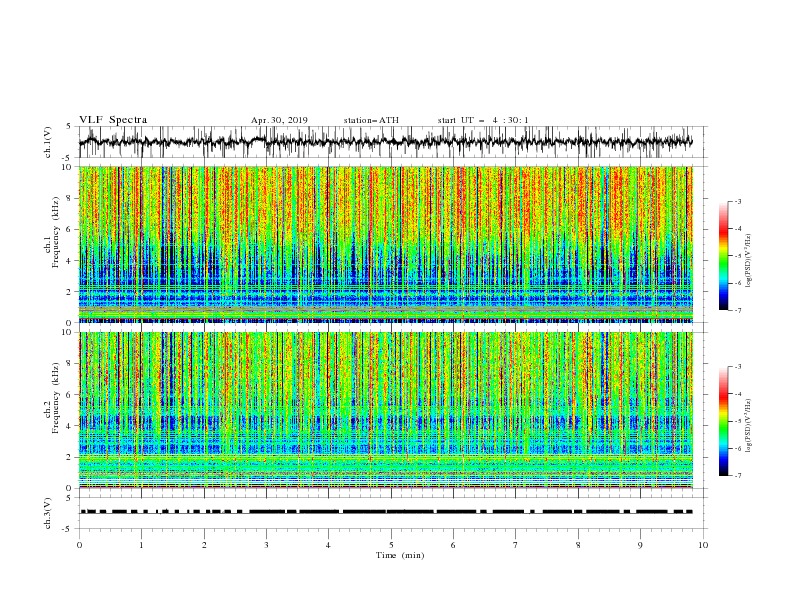
Task: Click the "station=ATH" label
Action: pyautogui.click(x=371, y=120)
